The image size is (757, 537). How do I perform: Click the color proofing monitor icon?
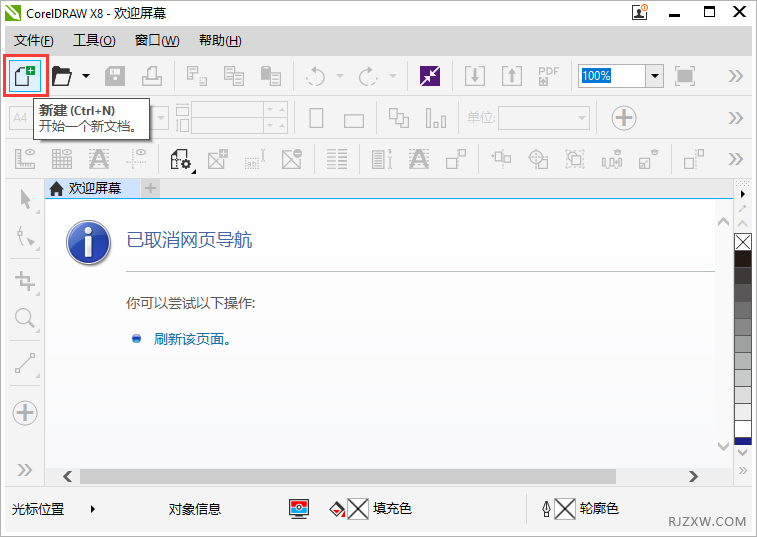(299, 508)
